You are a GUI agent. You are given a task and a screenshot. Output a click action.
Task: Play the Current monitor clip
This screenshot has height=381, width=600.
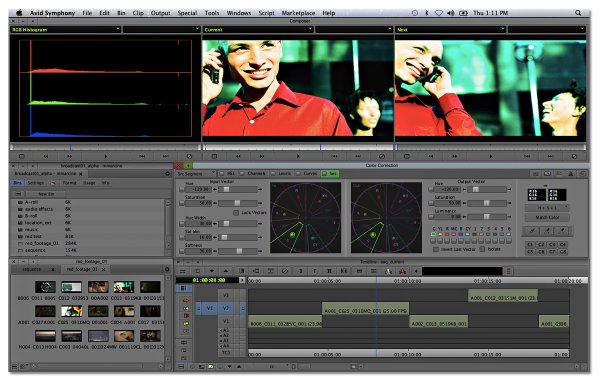point(298,156)
